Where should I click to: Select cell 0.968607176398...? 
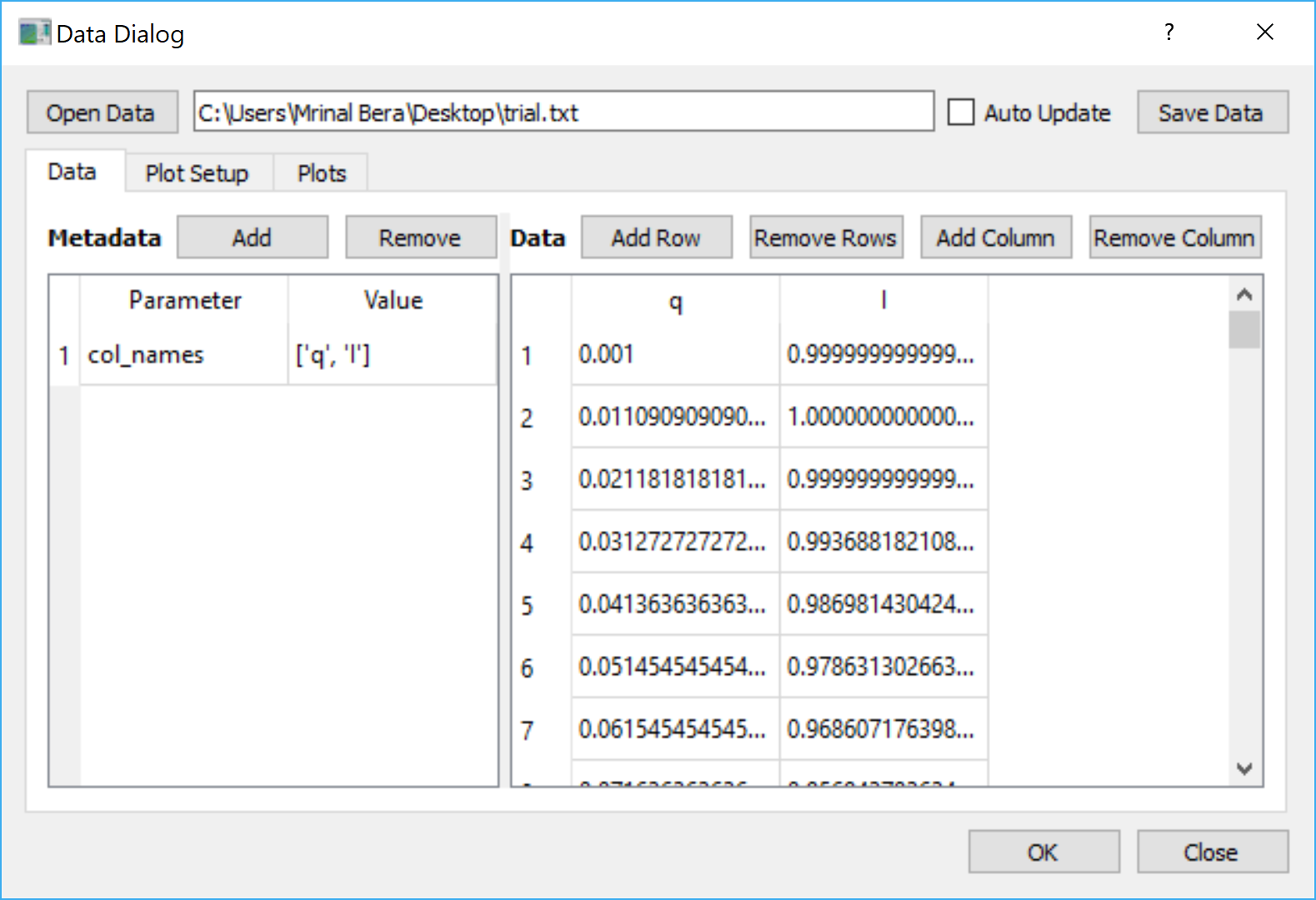[x=883, y=729]
